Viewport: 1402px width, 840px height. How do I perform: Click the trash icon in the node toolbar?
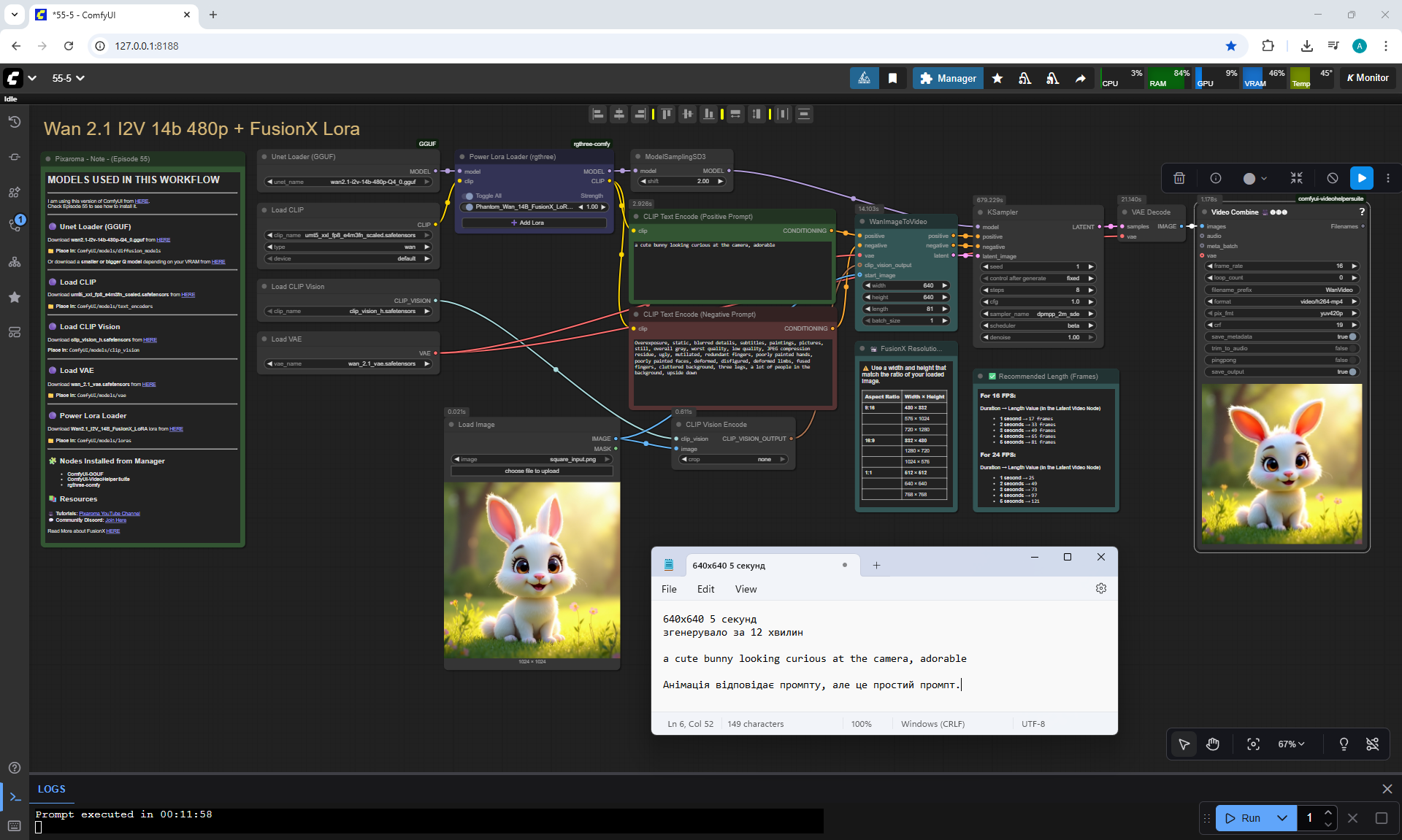point(1179,178)
